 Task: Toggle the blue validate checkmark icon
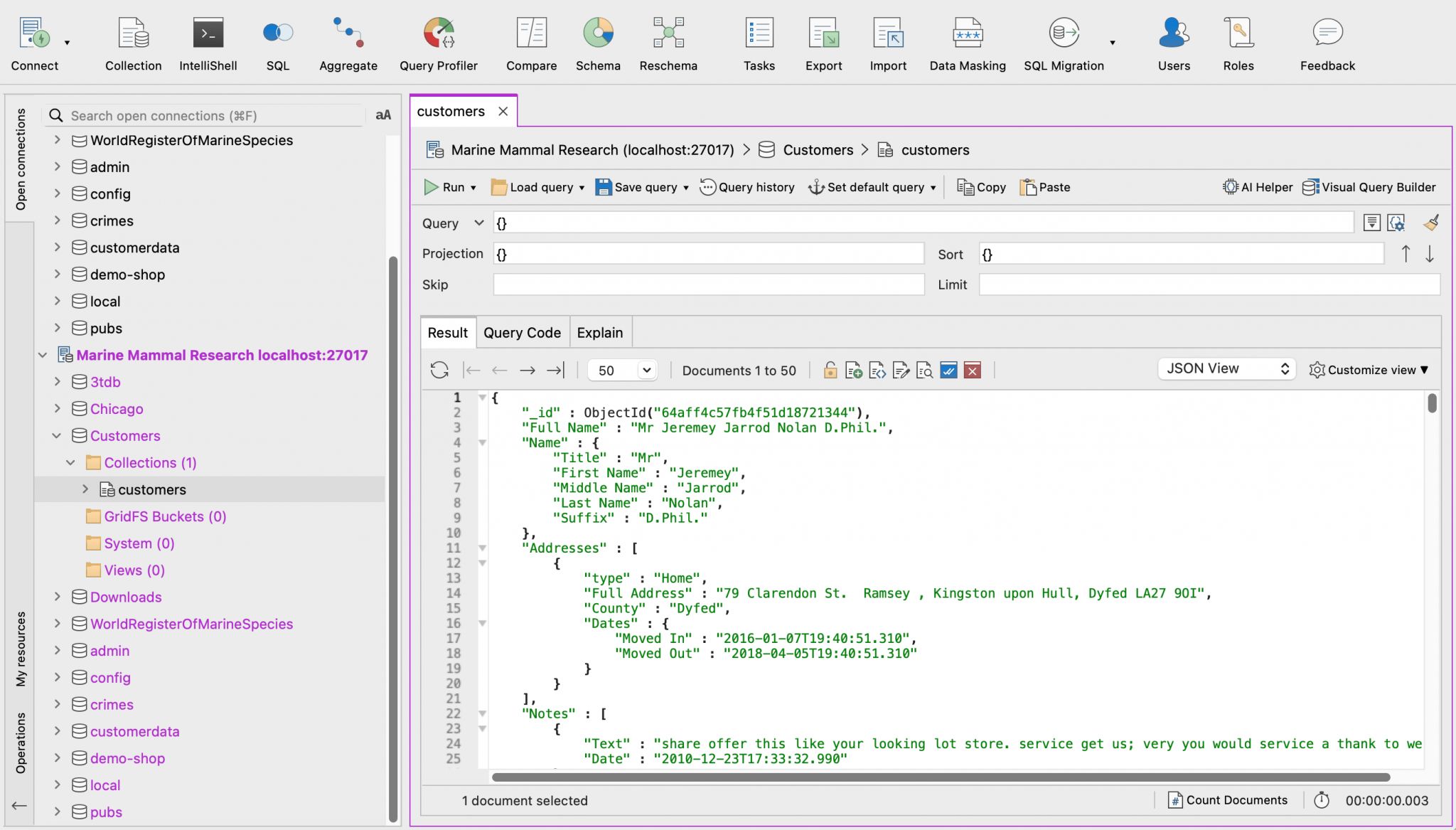click(x=948, y=370)
